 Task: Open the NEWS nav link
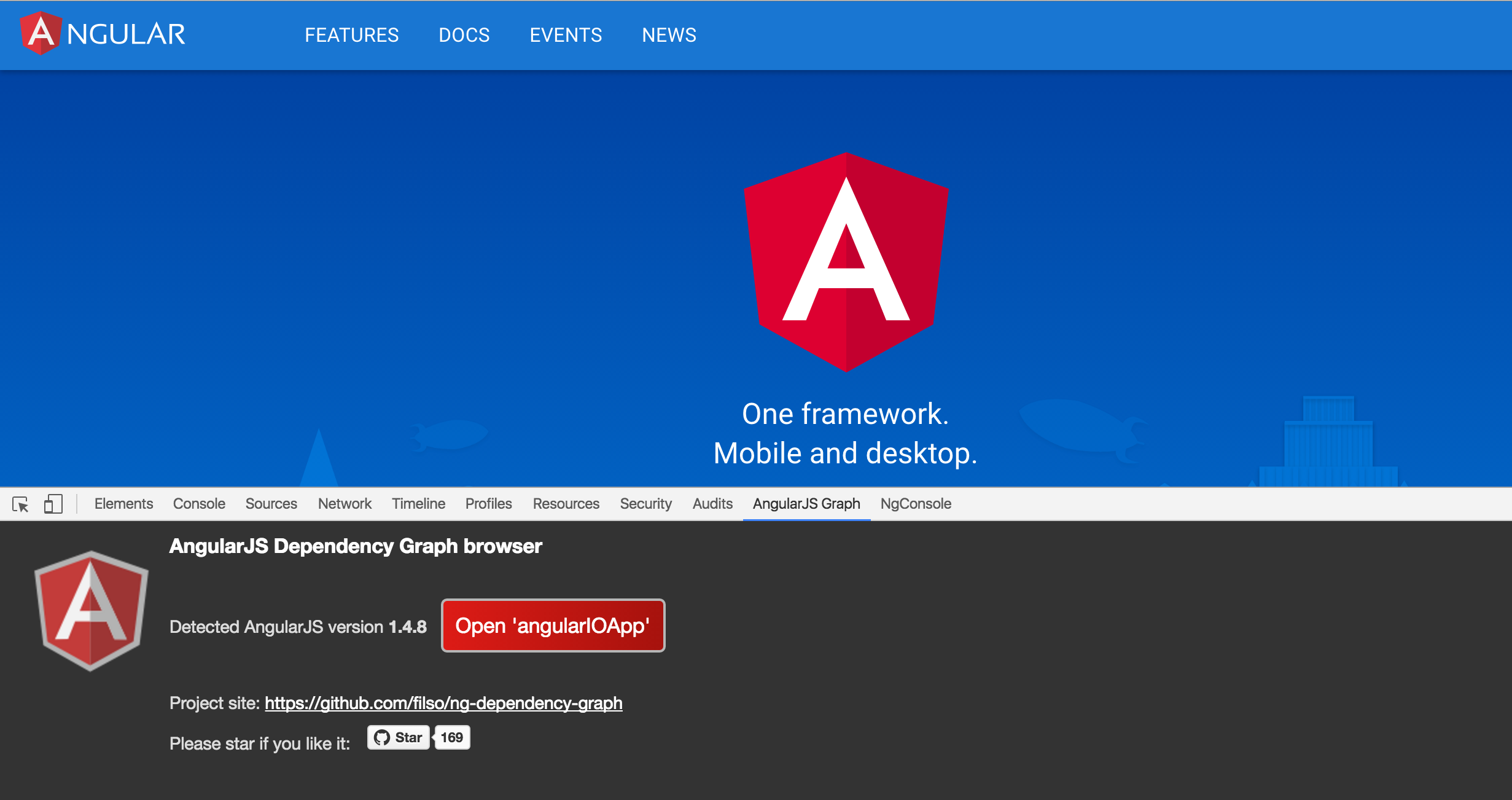[x=669, y=35]
